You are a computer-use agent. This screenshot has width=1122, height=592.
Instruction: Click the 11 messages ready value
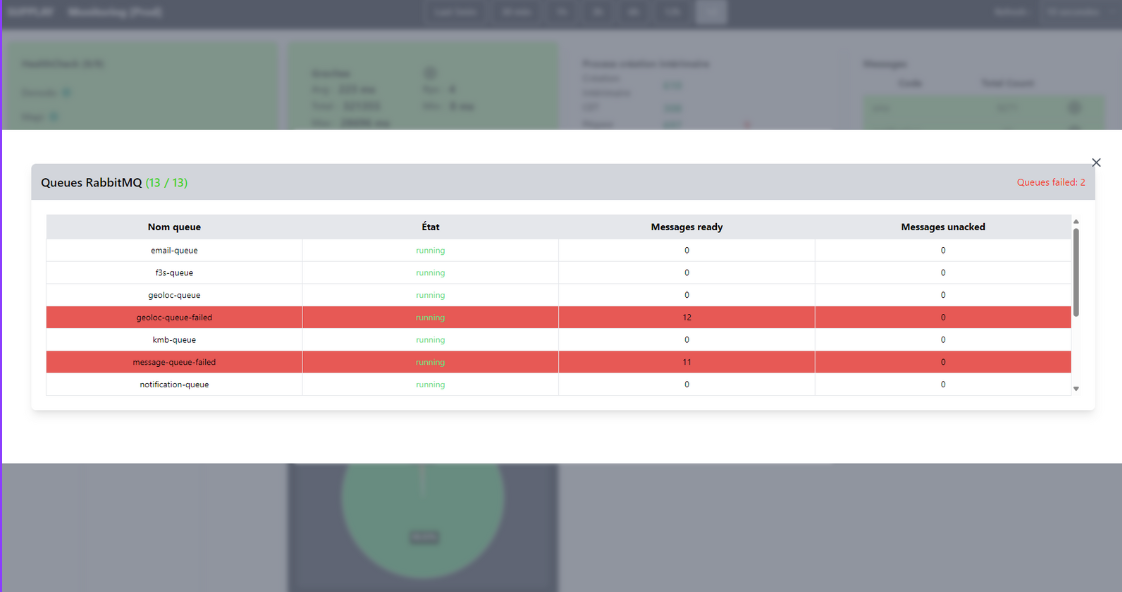pos(686,362)
